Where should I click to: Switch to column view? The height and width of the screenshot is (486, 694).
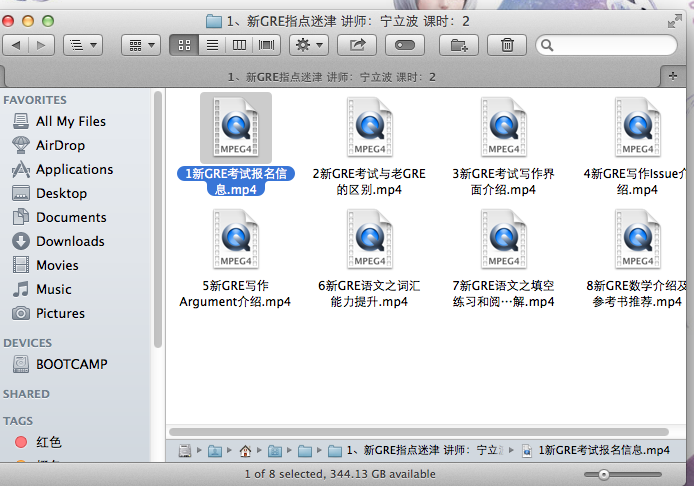tap(239, 45)
